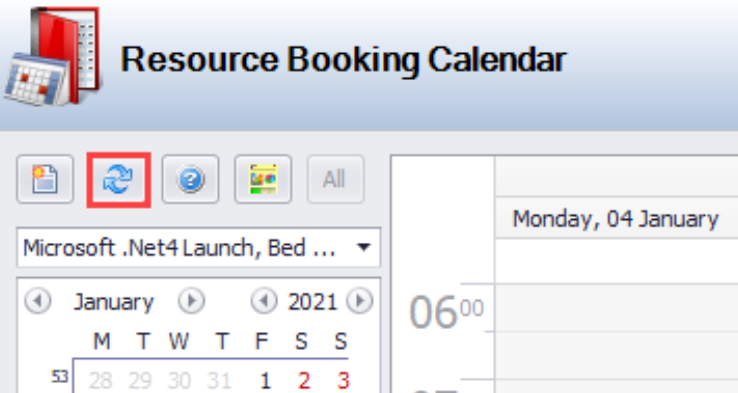Go to previous month arrow beside January
The height and width of the screenshot is (393, 738).
click(38, 301)
